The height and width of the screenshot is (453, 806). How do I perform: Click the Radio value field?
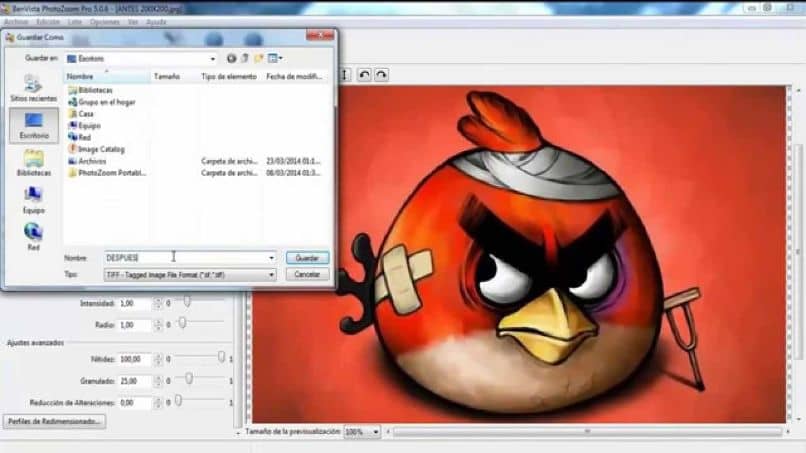point(135,325)
